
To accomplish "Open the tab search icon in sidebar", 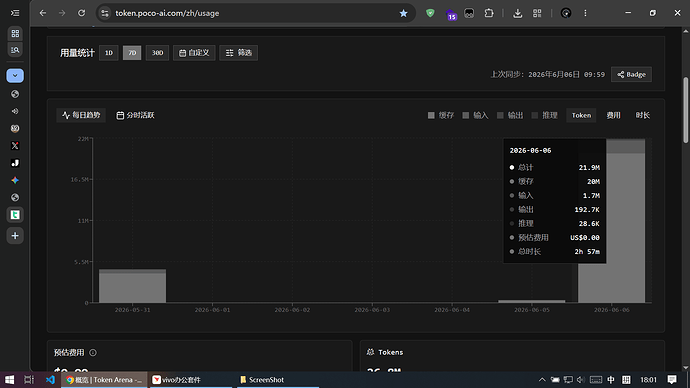I will pyautogui.click(x=15, y=50).
